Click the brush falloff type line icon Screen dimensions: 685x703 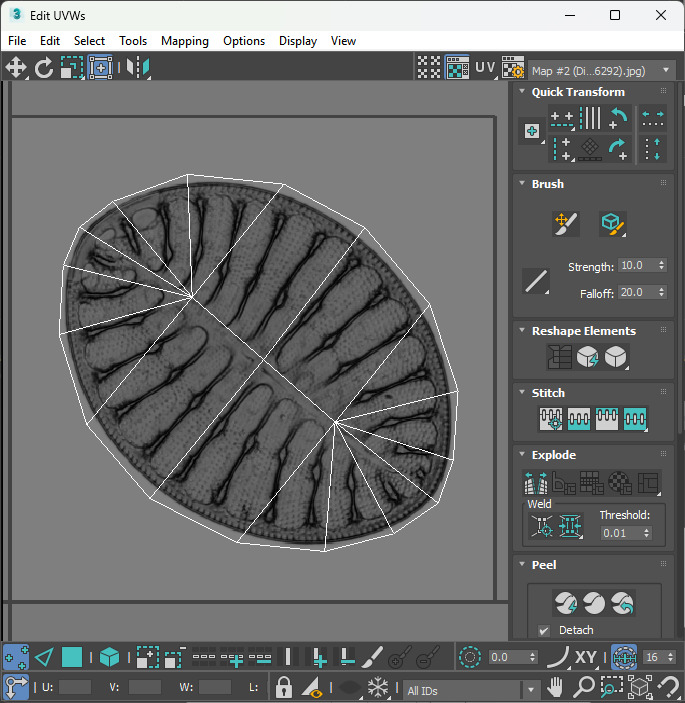tap(536, 281)
